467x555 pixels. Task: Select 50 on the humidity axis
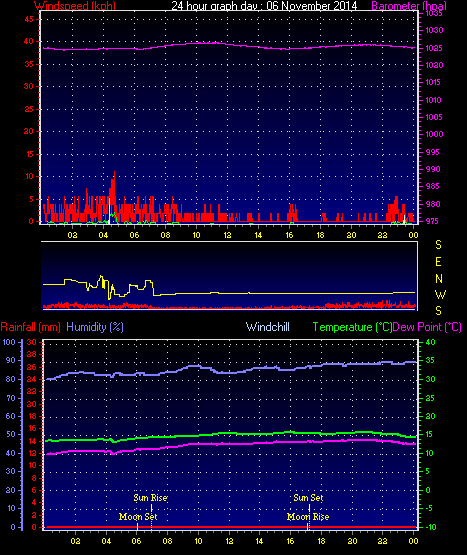11,434
